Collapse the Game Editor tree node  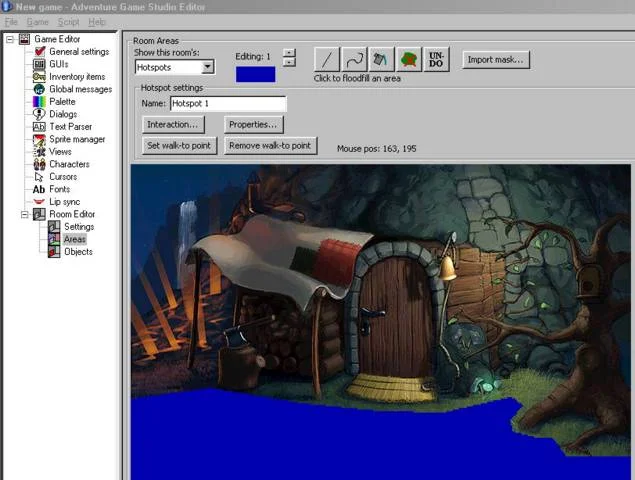tap(10, 39)
